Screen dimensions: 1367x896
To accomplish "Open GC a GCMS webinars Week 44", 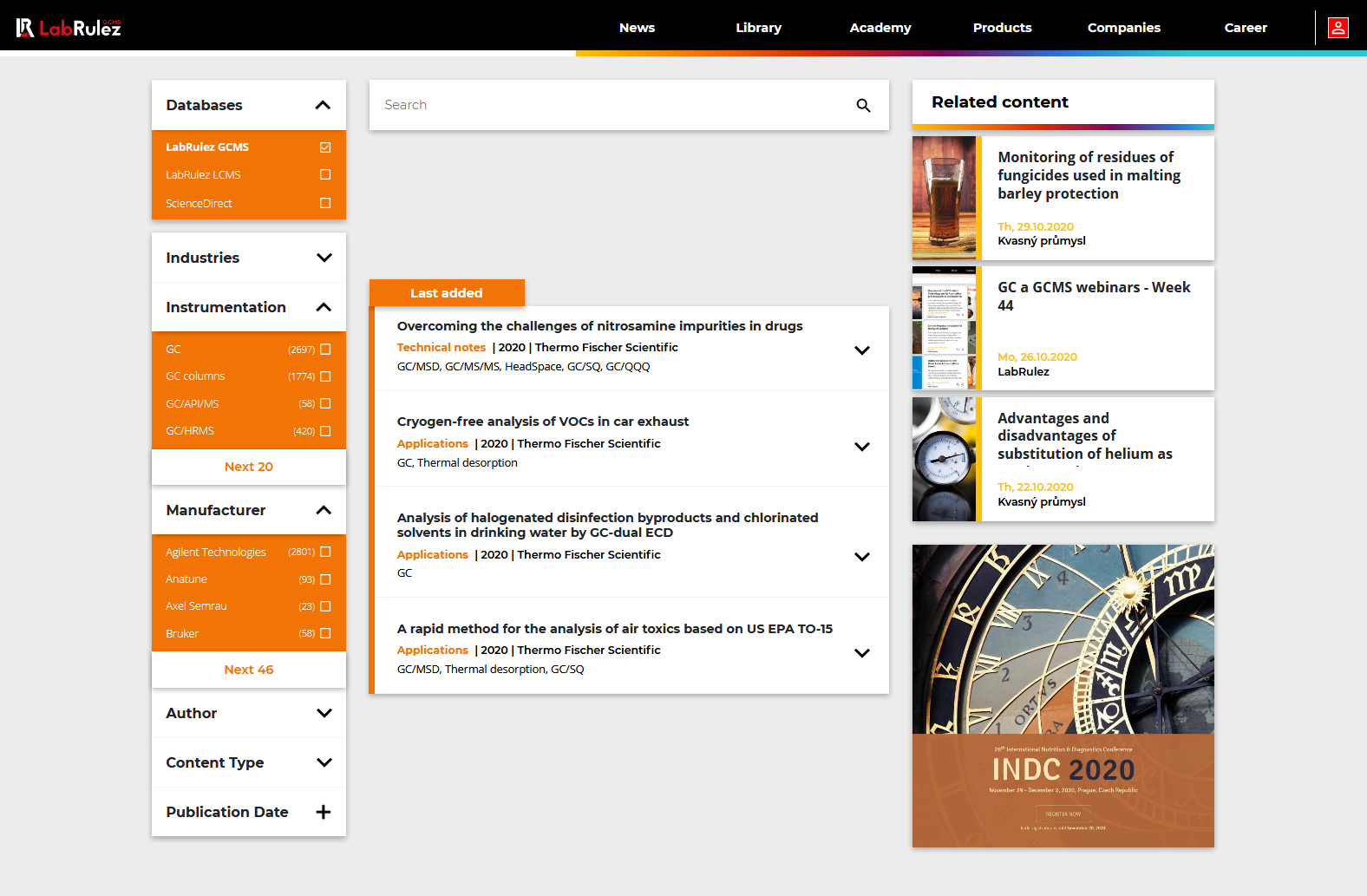I will pos(1094,297).
